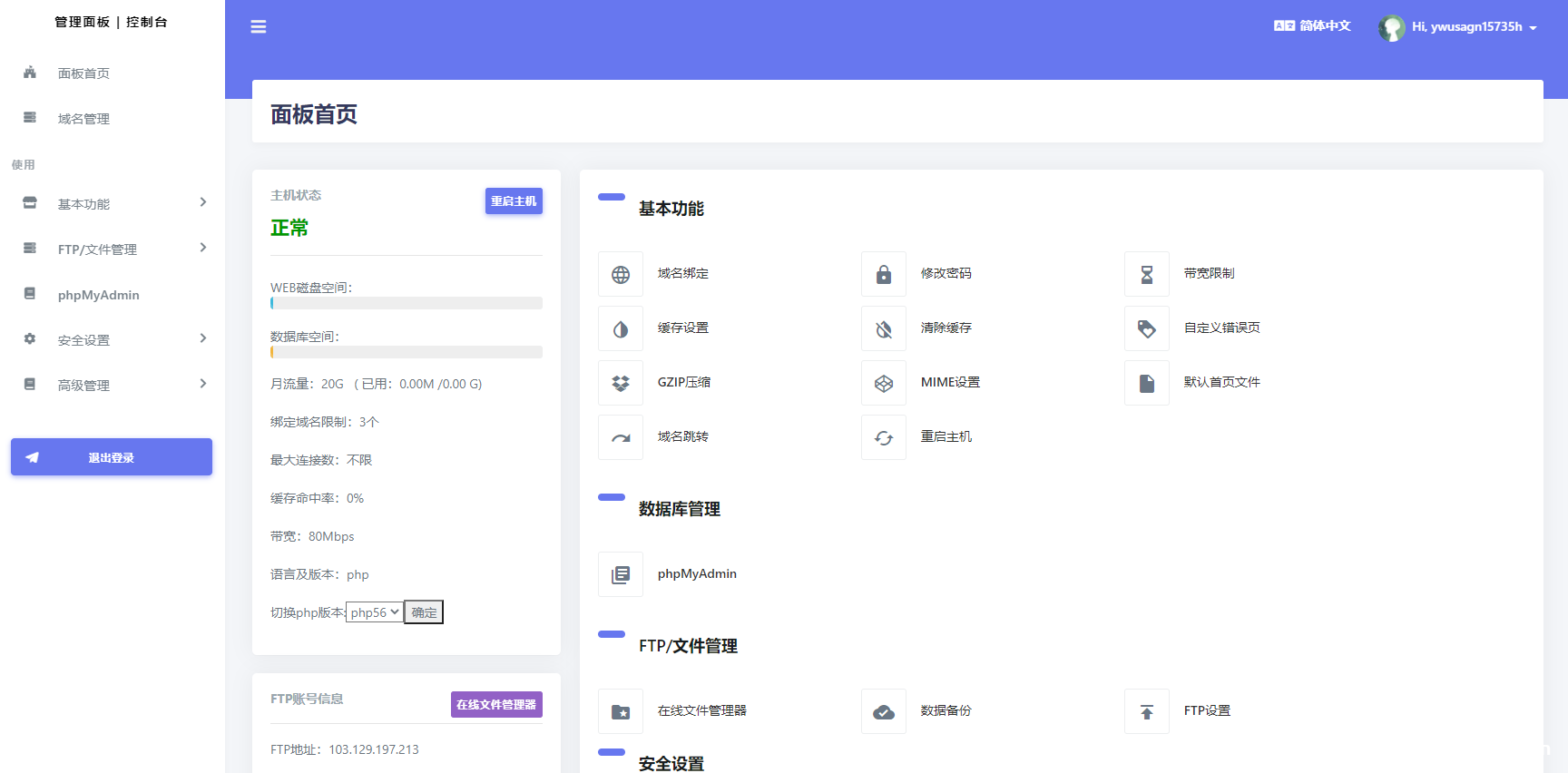
Task: Click the 安全设置 sidebar gear icon
Action: [x=30, y=339]
